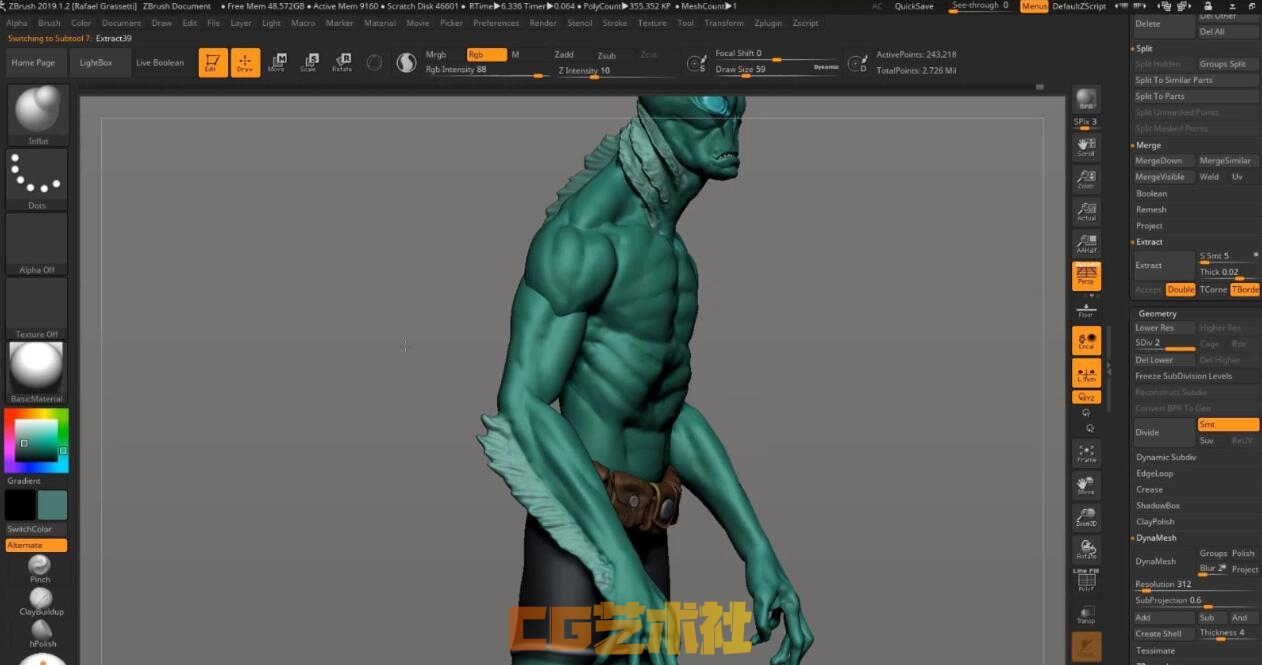This screenshot has height=665, width=1262.
Task: Click the Zoom3D icon
Action: tap(1086, 518)
